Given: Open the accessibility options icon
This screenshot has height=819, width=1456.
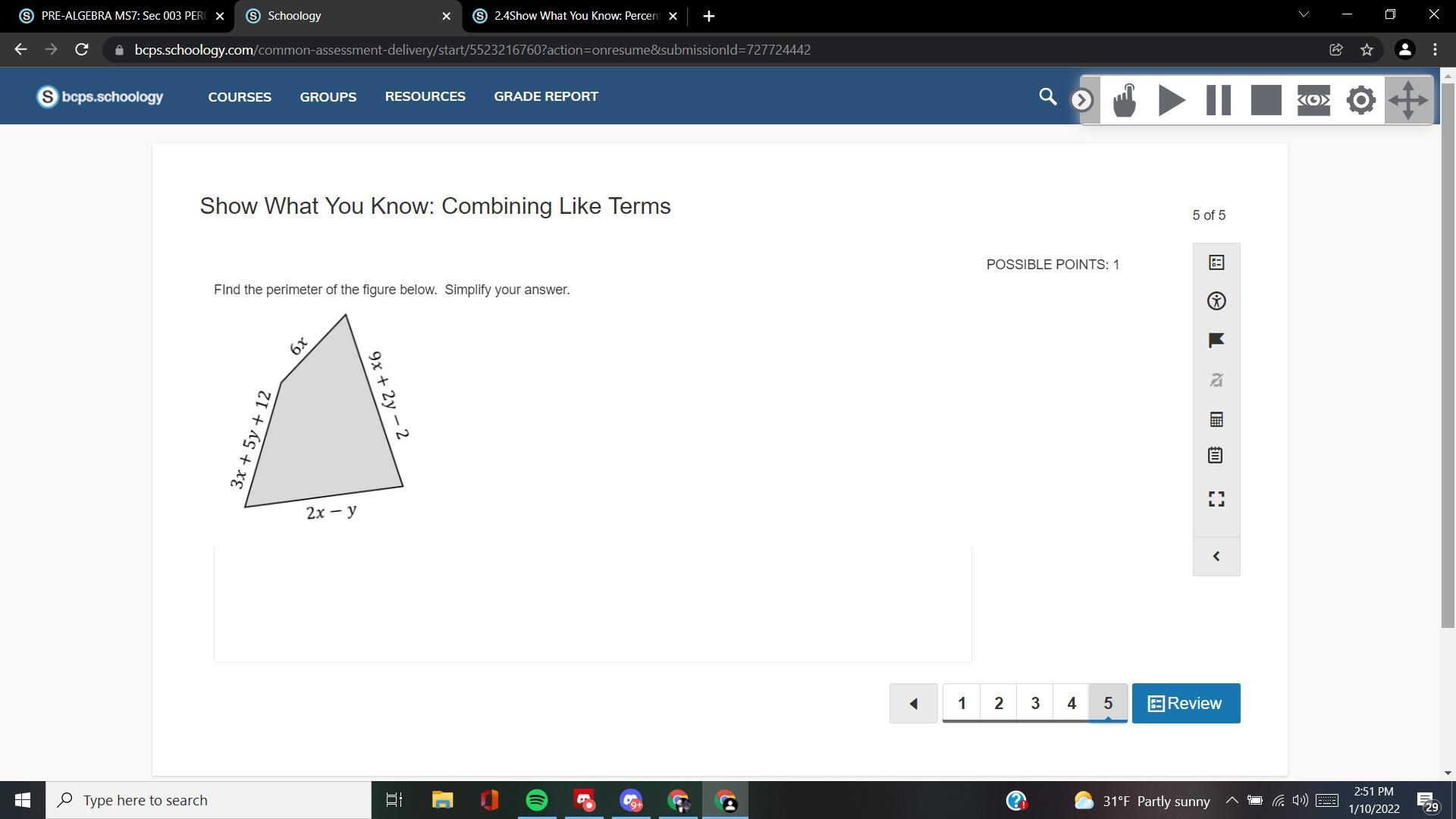Looking at the screenshot, I should coord(1216,301).
